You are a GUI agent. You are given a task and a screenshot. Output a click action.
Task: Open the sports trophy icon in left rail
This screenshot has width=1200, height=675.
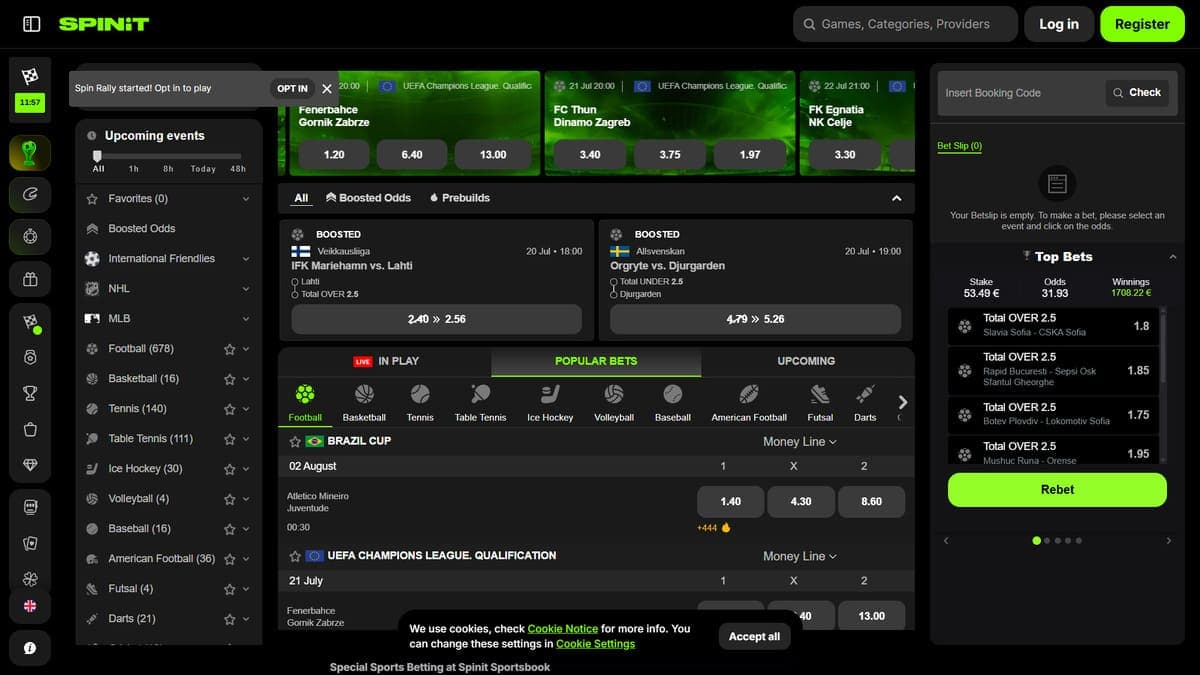point(30,153)
